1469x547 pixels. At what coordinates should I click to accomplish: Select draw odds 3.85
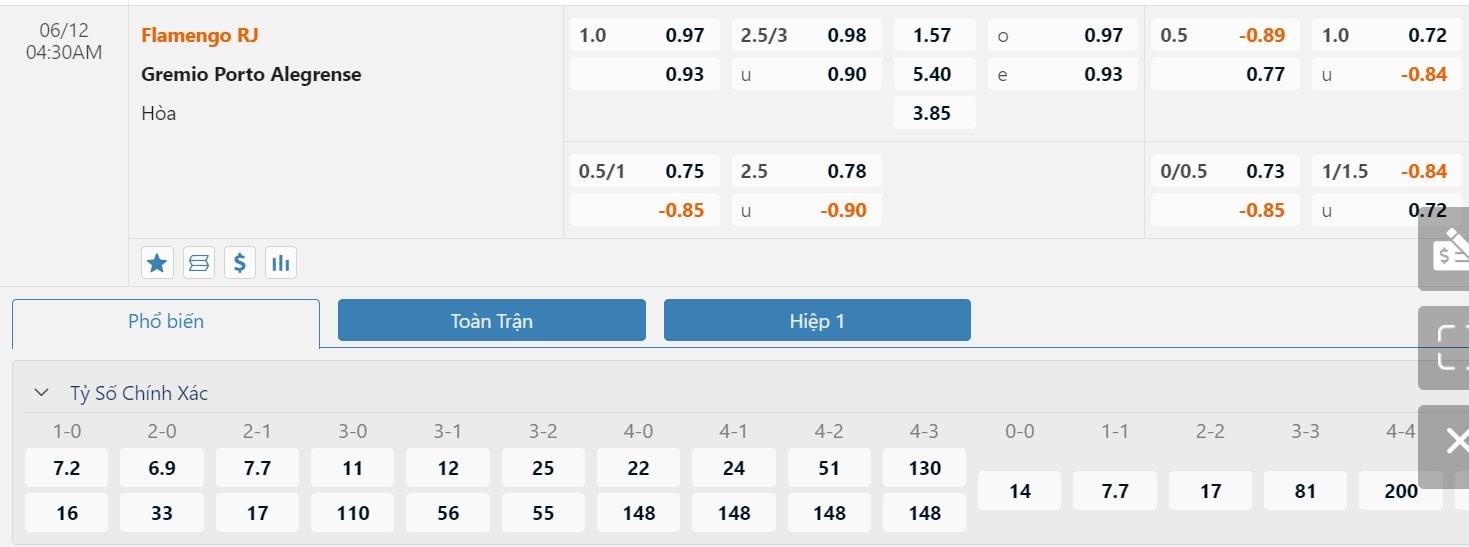(933, 113)
